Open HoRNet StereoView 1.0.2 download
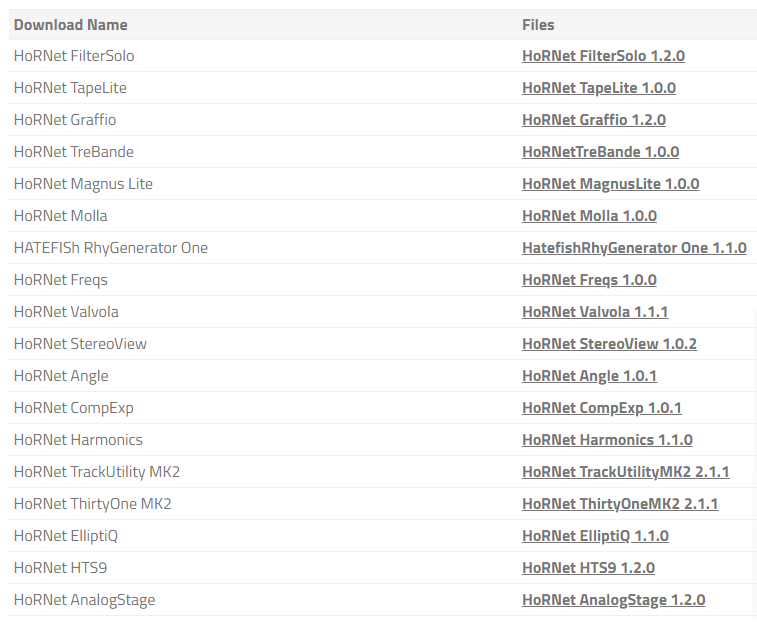757x622 pixels. coord(609,344)
